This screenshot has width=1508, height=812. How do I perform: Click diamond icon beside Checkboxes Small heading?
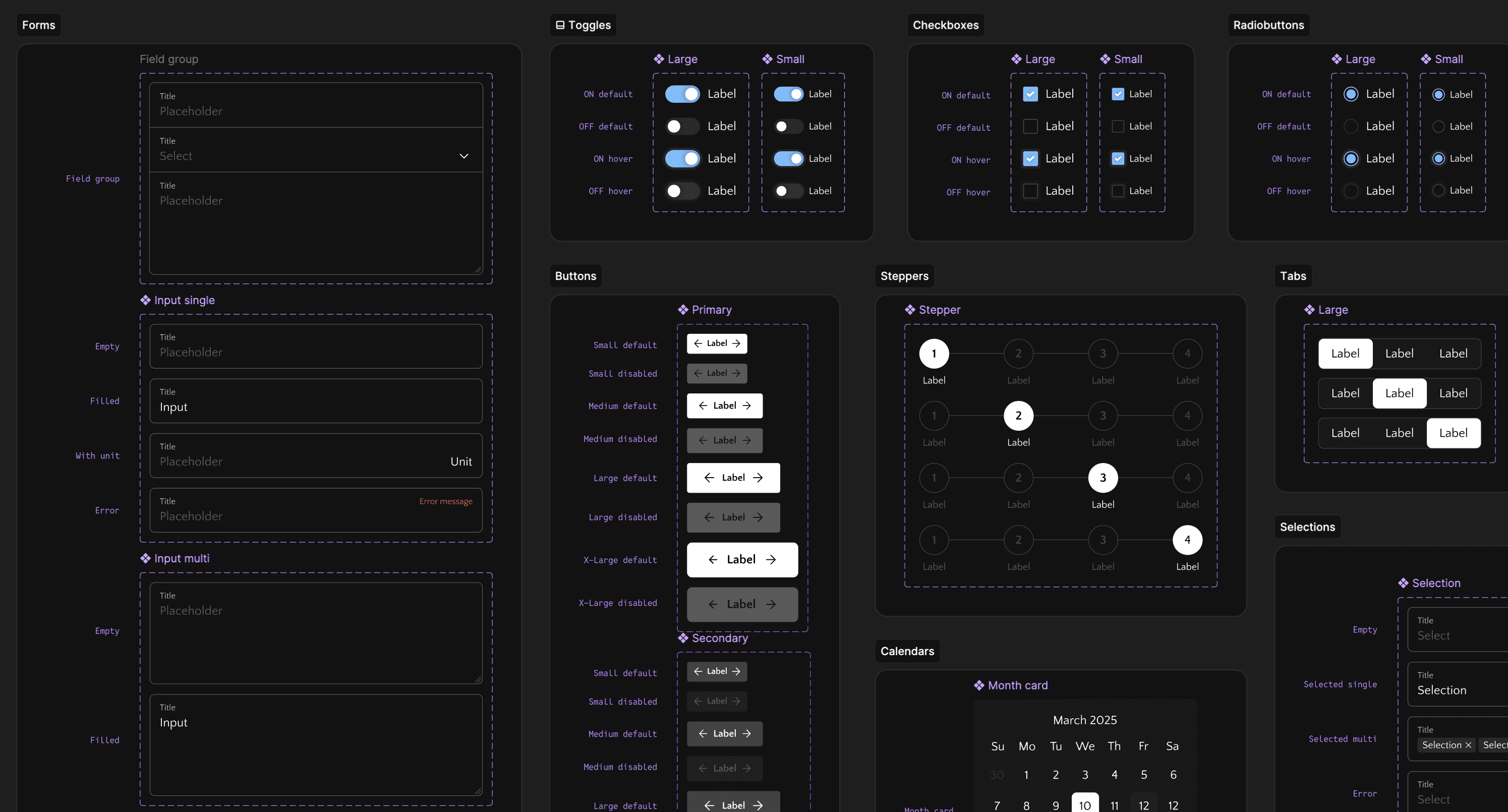1105,59
